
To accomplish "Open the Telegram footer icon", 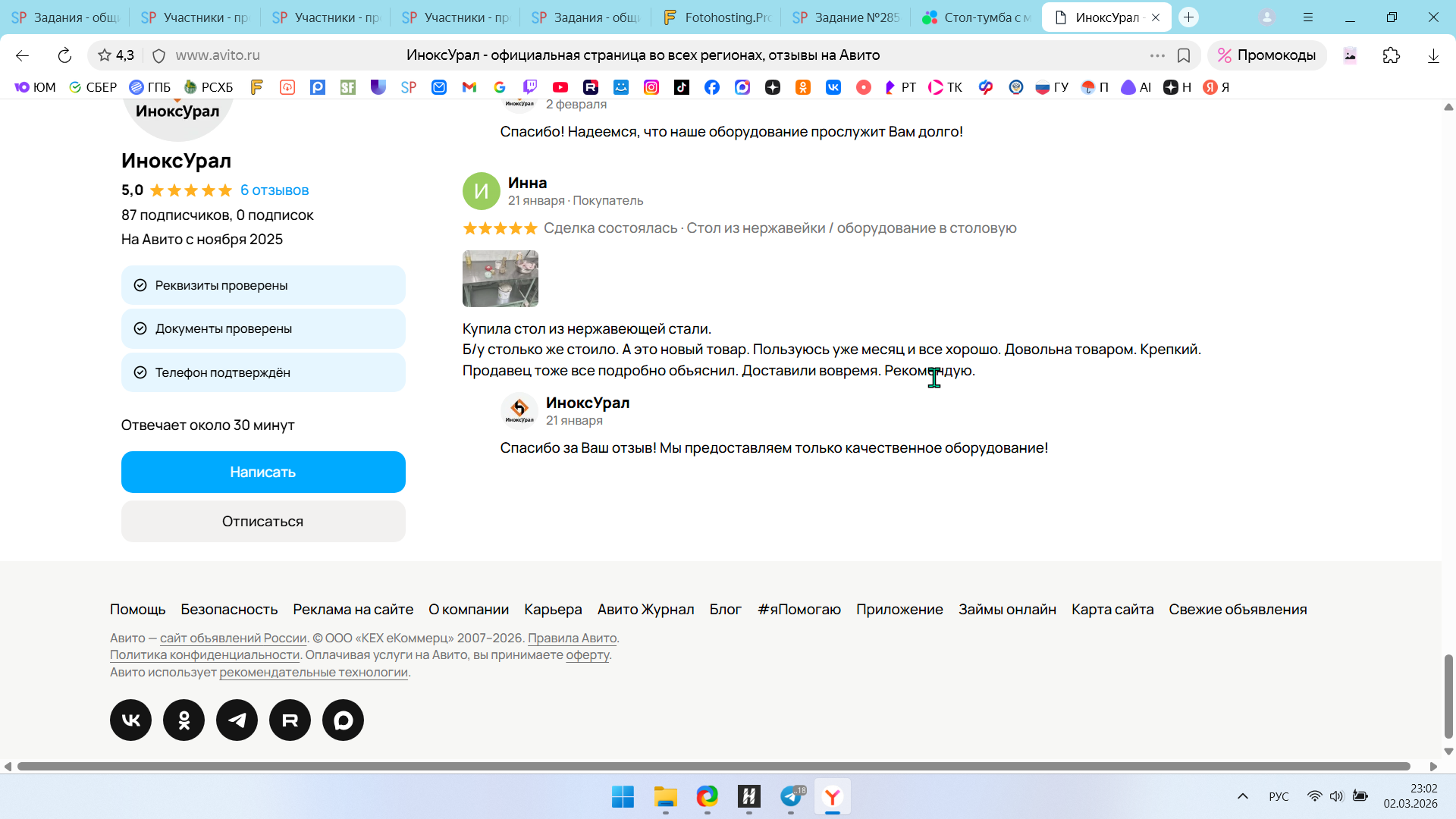I will point(237,720).
